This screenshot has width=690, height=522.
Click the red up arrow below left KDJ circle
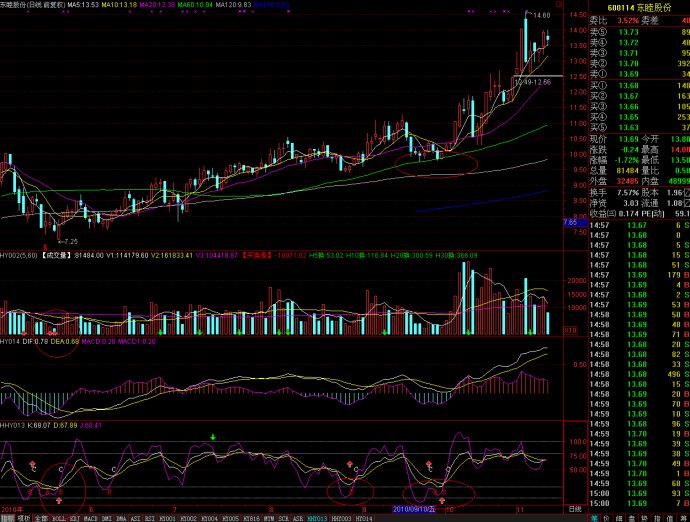59,497
